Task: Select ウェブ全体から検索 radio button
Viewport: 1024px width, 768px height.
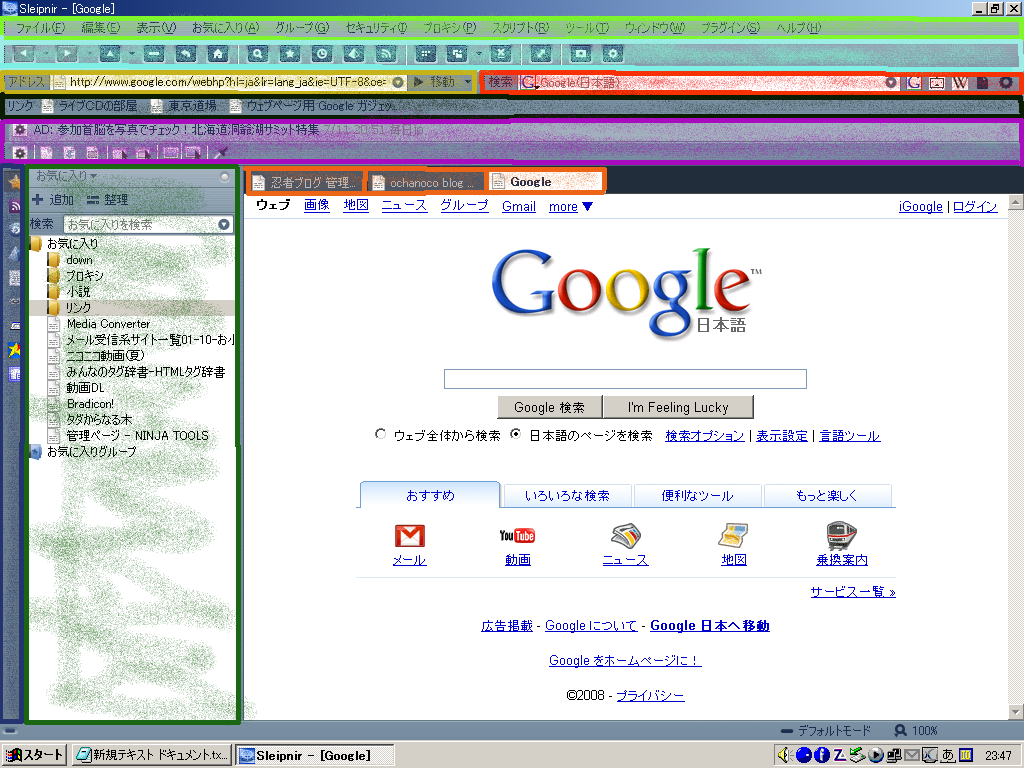Action: pyautogui.click(x=381, y=434)
